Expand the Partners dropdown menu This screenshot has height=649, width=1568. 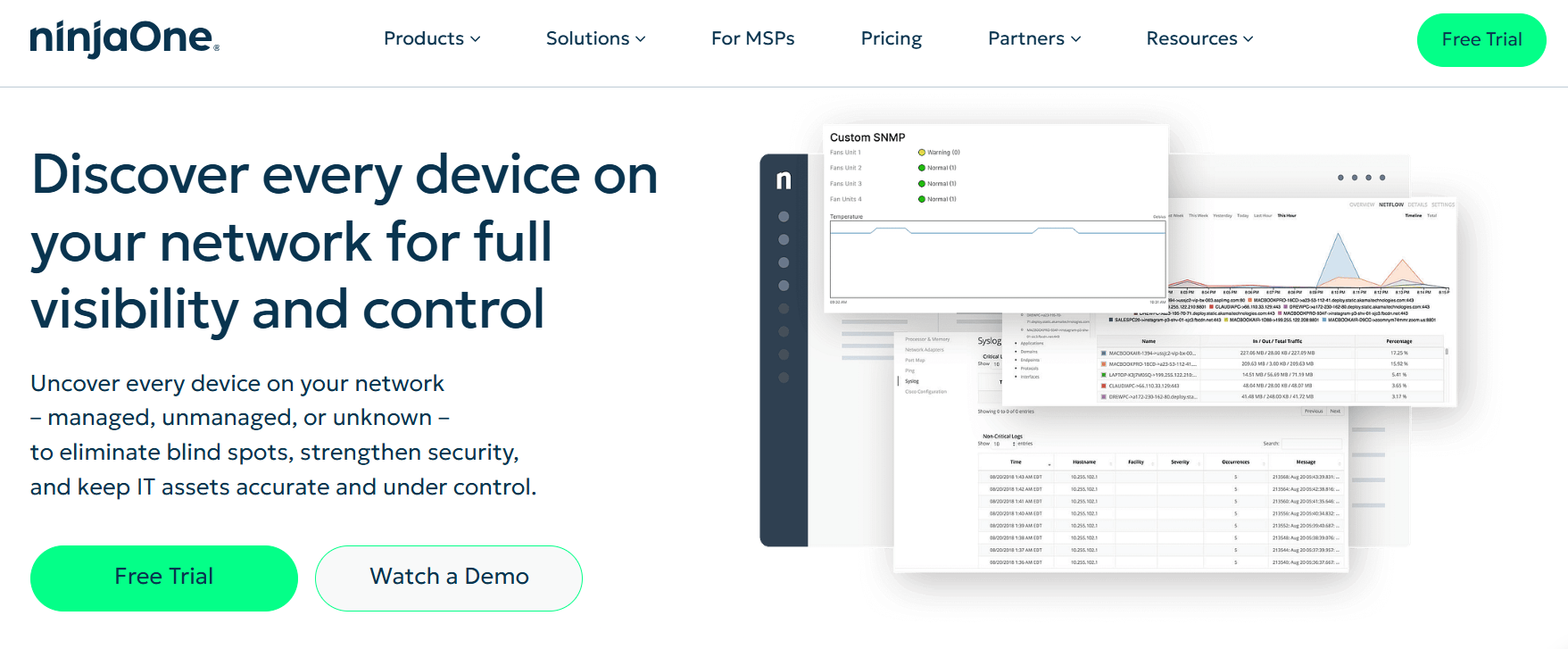click(1034, 38)
